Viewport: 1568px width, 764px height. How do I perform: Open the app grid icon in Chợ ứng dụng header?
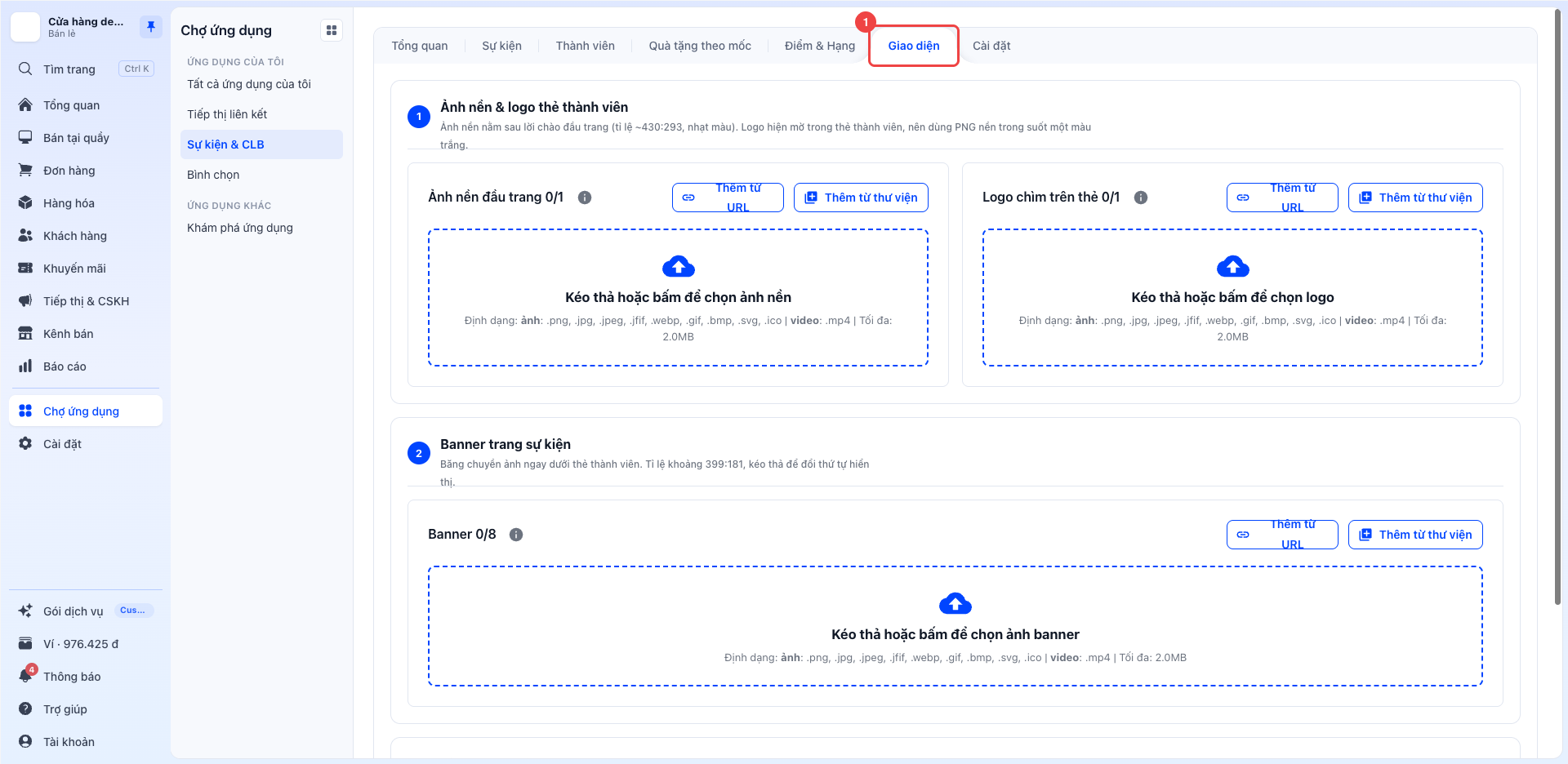click(x=332, y=30)
